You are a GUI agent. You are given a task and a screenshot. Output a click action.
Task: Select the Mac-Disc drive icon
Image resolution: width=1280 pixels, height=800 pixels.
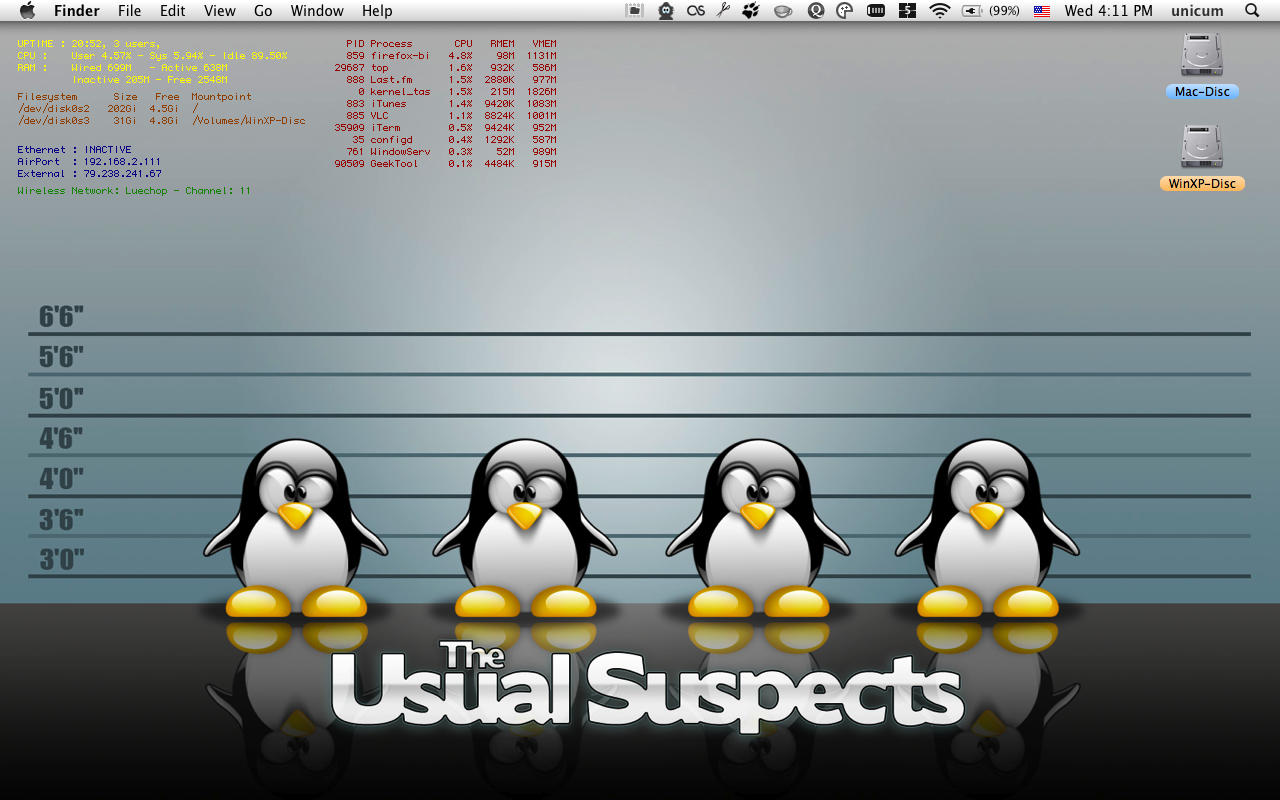tap(1202, 54)
